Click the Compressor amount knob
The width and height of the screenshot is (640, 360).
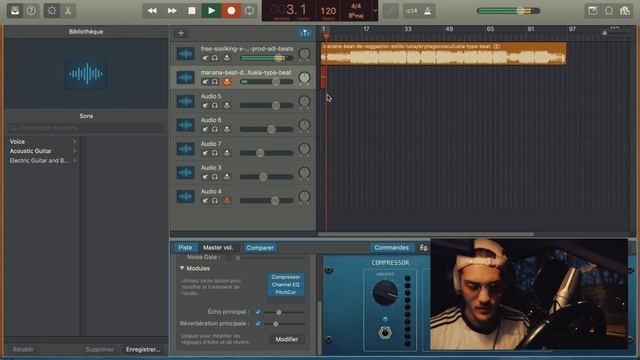[x=385, y=292]
